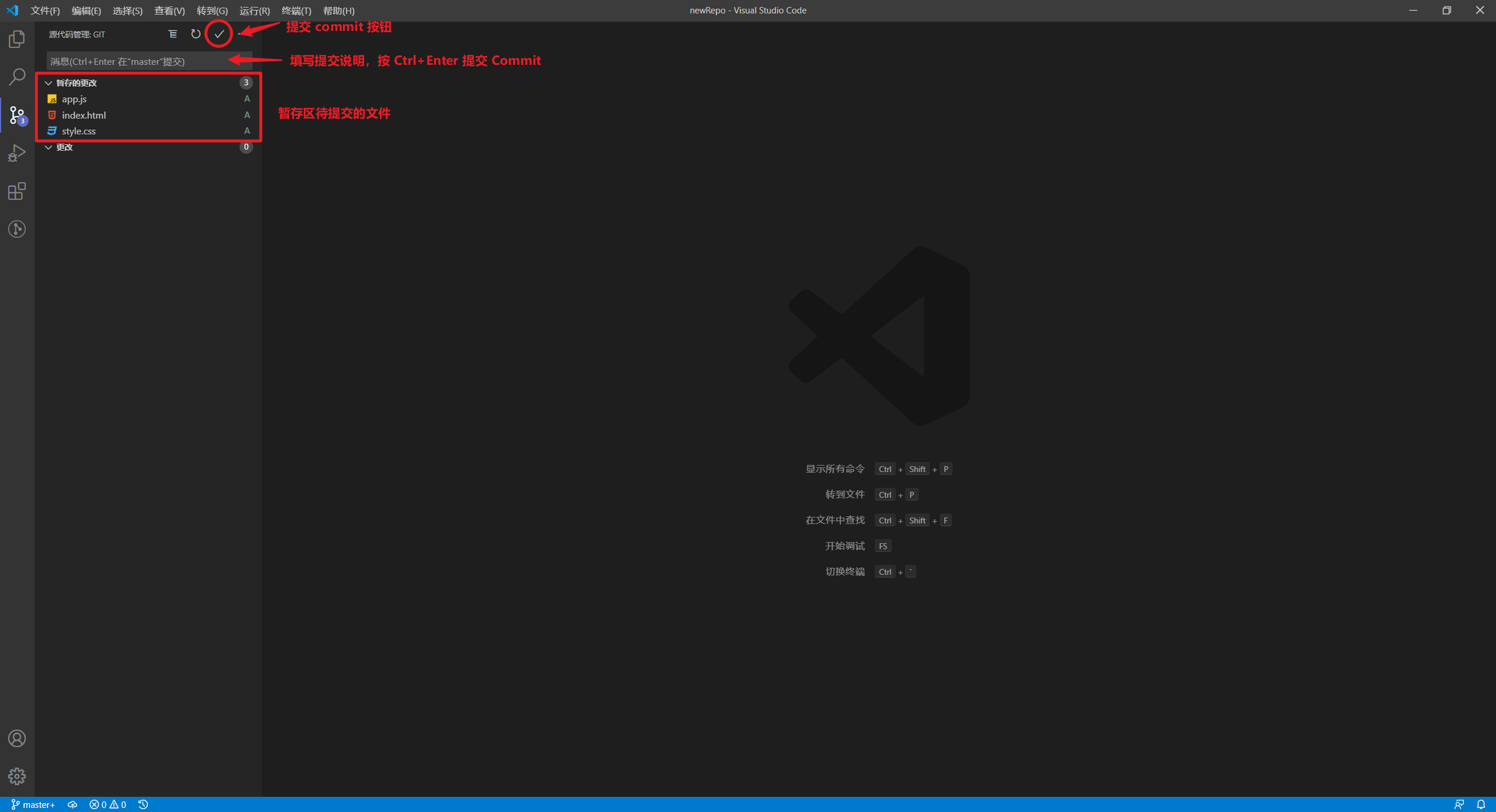Click the F5 key label
Image resolution: width=1496 pixels, height=812 pixels.
[x=883, y=546]
